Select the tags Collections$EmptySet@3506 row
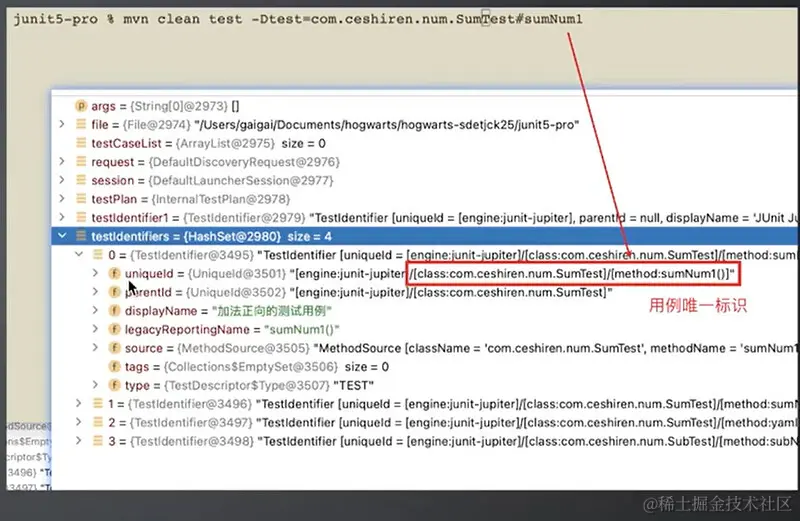Image resolution: width=800 pixels, height=521 pixels. click(x=424, y=366)
